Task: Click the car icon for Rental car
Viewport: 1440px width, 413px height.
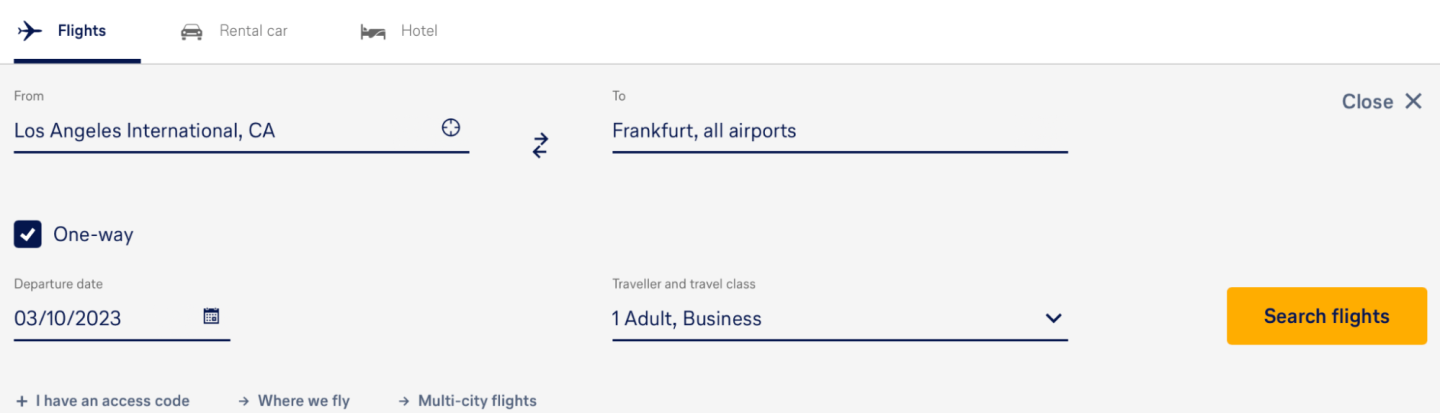Action: tap(191, 32)
